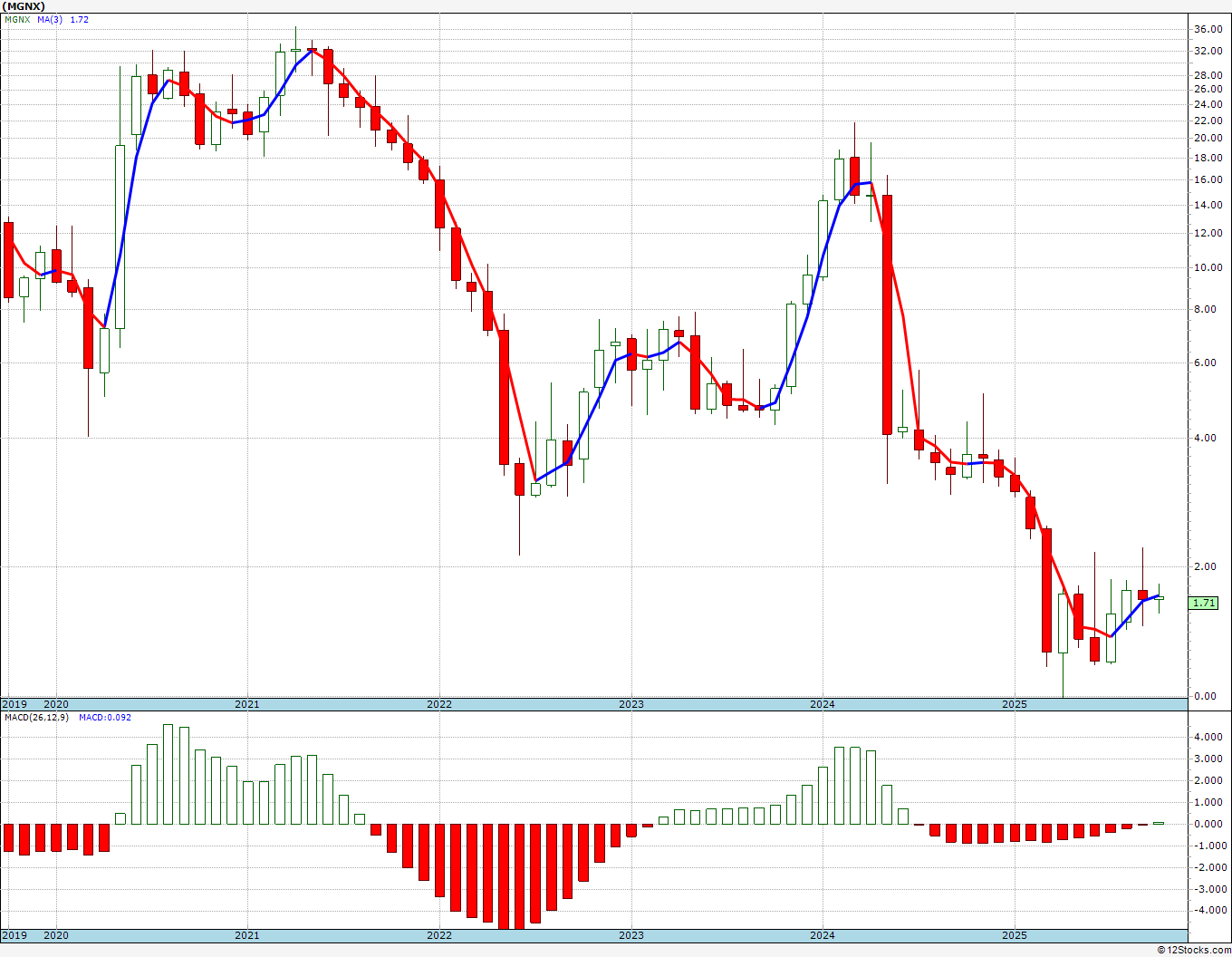This screenshot has height=957, width=1232.
Task: Click 2021 on the price chart time axis
Action: pos(247,704)
